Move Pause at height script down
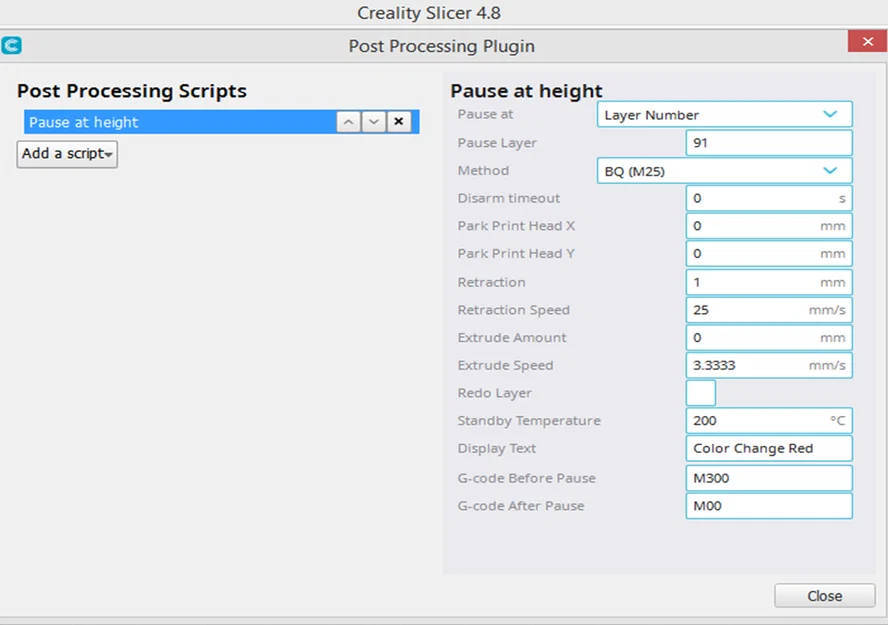The width and height of the screenshot is (888, 625). [x=374, y=122]
